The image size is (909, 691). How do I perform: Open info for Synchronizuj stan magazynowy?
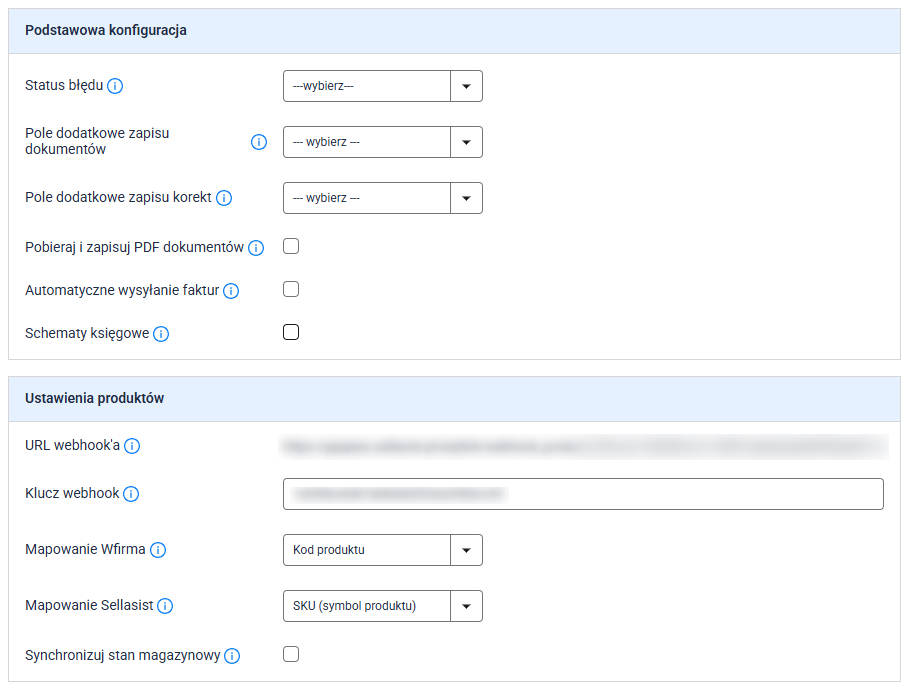(232, 656)
